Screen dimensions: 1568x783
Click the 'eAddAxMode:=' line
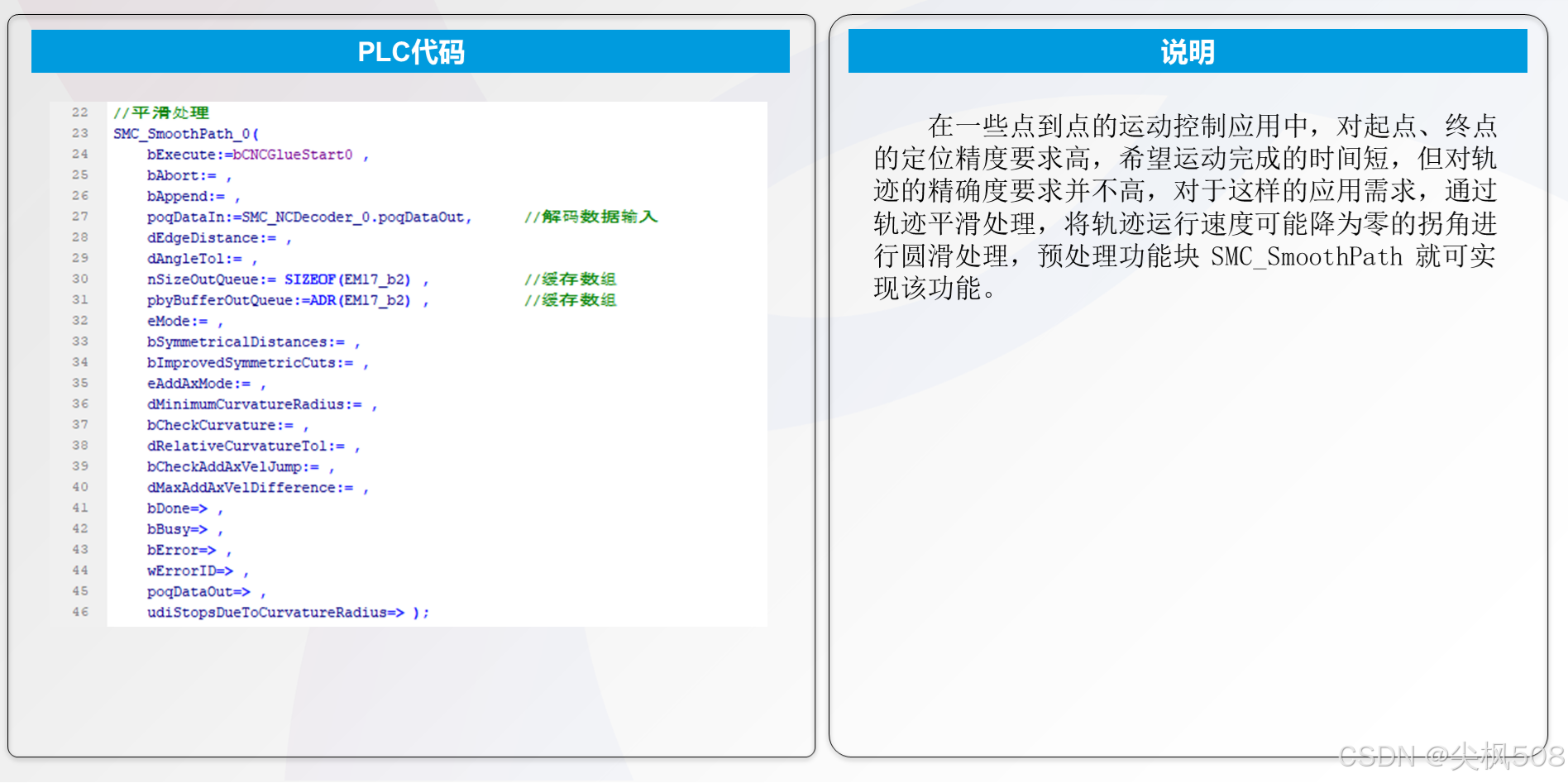[x=207, y=384]
